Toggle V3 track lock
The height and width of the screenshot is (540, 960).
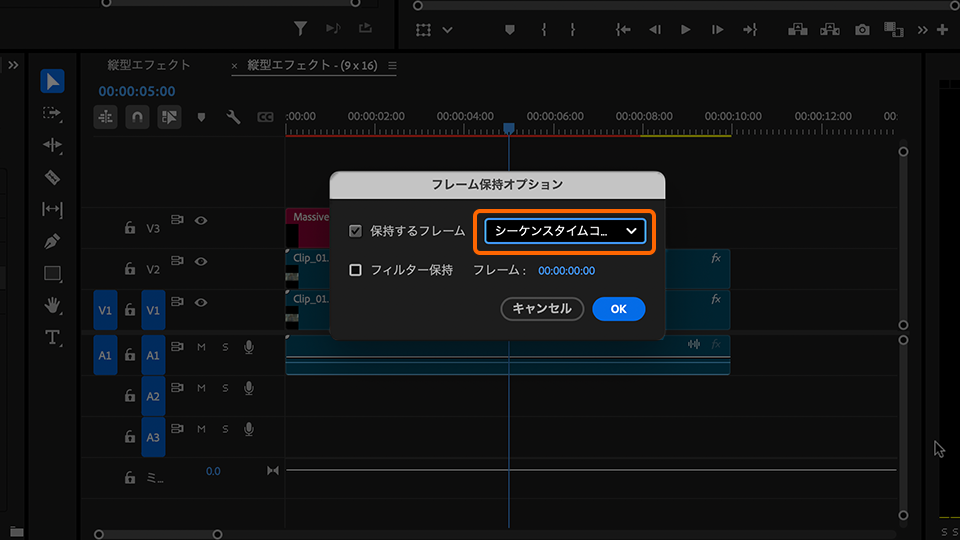pos(130,228)
